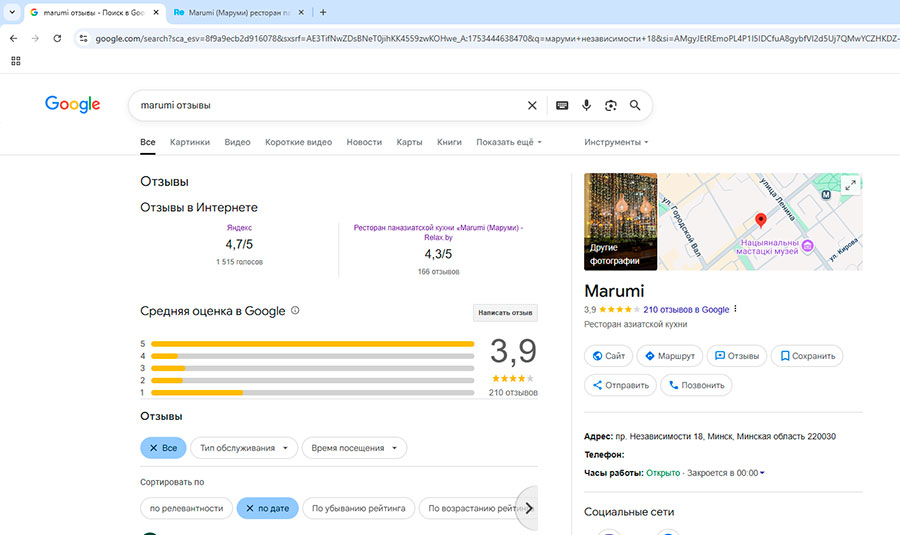Image resolution: width=900 pixels, height=535 pixels.
Task: Open '210 отзывов в Google' link
Action: coord(686,310)
